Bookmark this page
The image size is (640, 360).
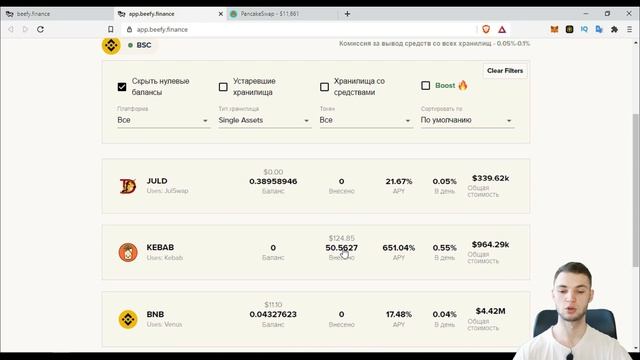[111, 29]
